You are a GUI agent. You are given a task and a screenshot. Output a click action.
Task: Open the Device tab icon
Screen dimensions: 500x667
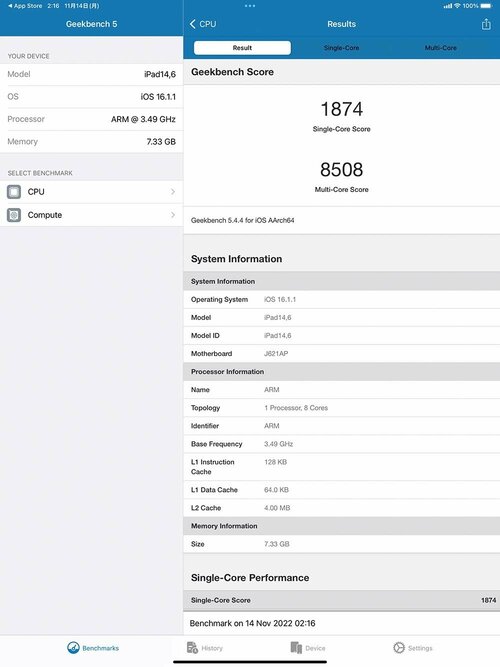point(296,648)
